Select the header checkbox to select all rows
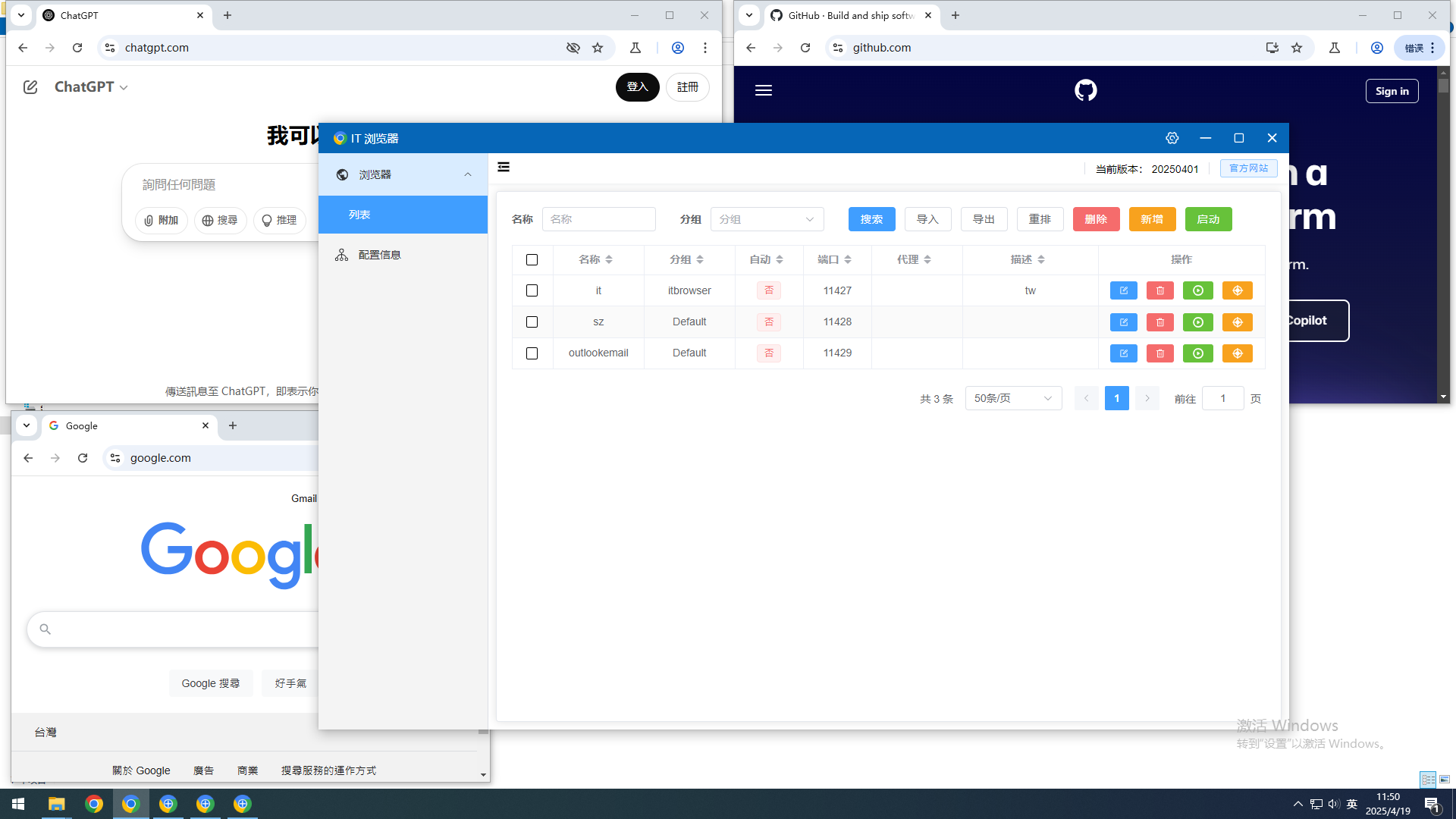 532,259
